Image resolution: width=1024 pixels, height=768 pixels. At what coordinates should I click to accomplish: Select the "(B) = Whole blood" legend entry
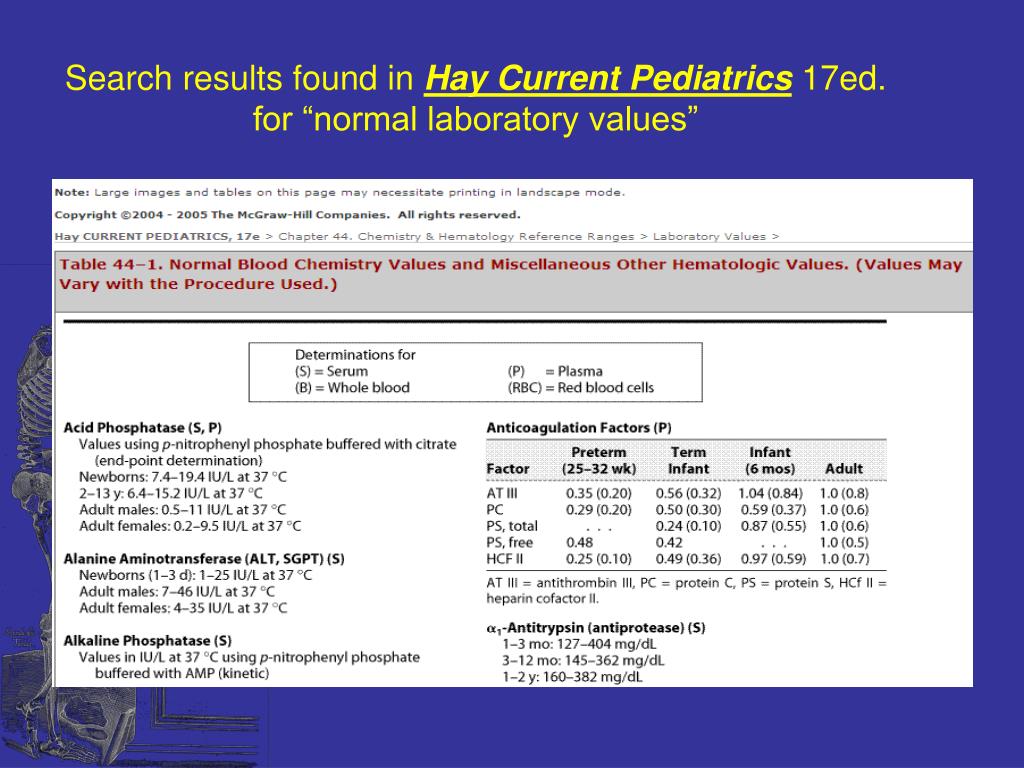click(352, 387)
